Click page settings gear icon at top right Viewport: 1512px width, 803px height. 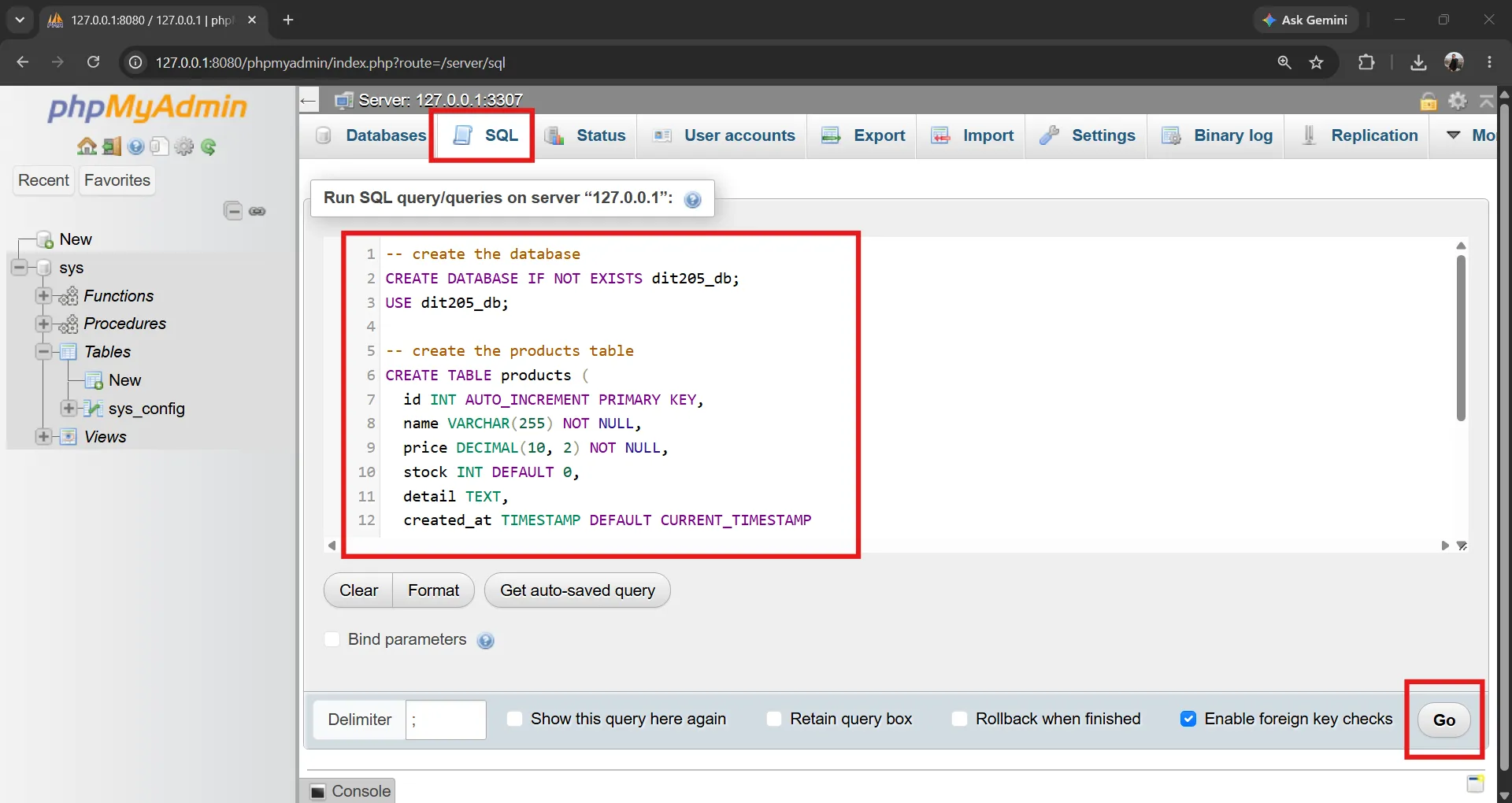pos(1458,101)
